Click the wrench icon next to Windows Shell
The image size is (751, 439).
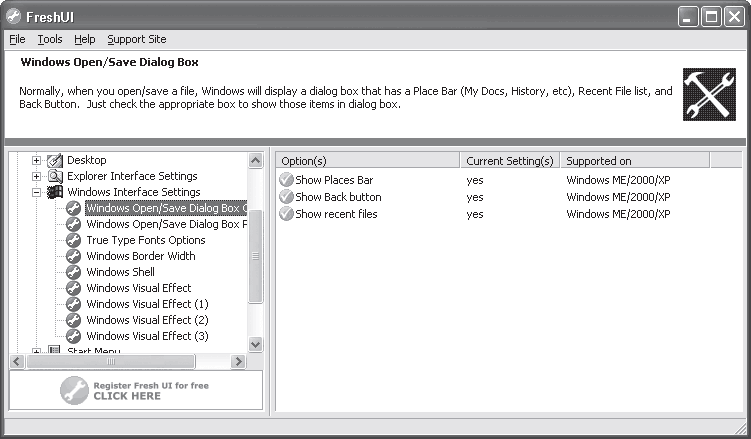point(73,272)
